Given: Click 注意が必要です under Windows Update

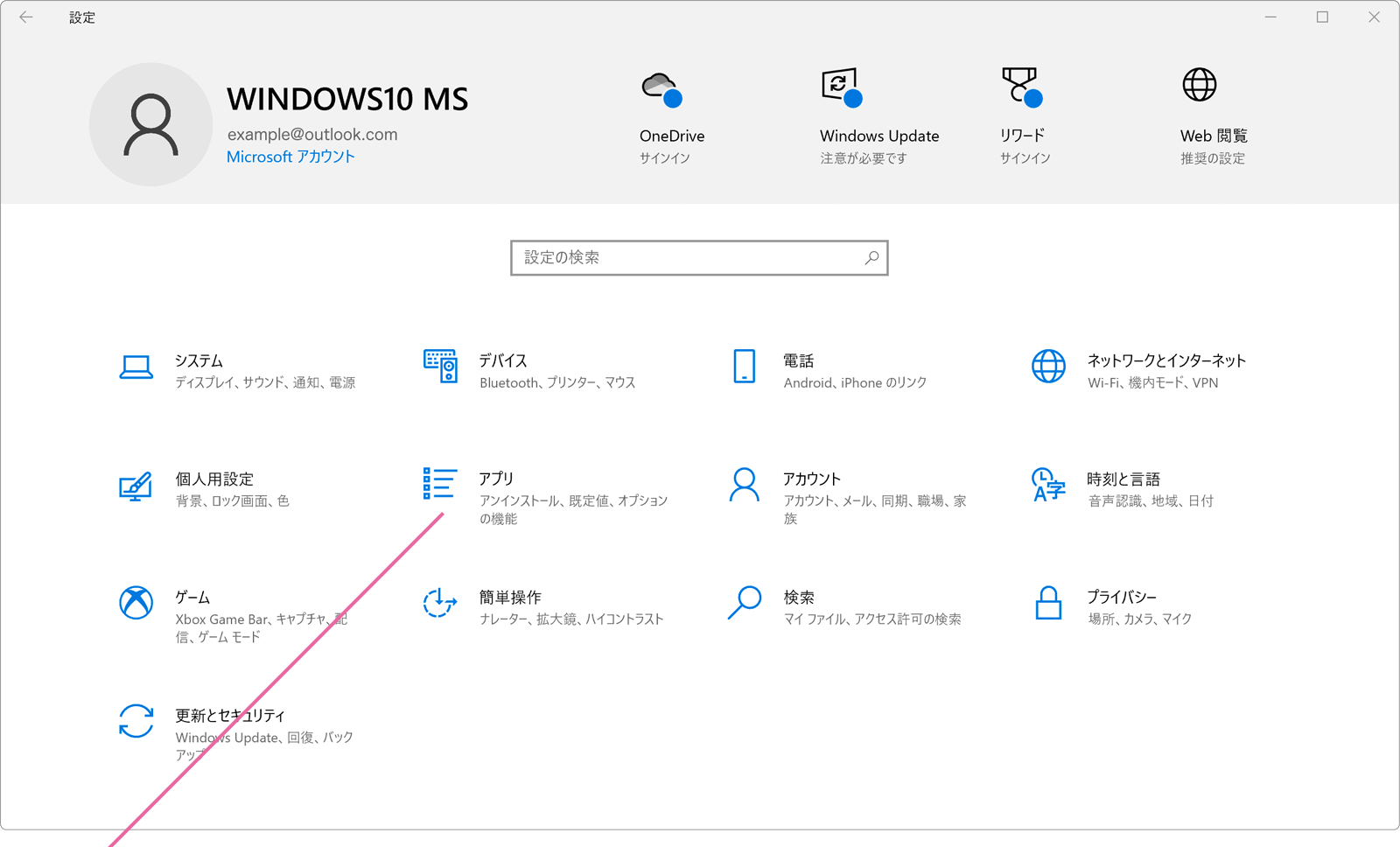Looking at the screenshot, I should point(864,158).
